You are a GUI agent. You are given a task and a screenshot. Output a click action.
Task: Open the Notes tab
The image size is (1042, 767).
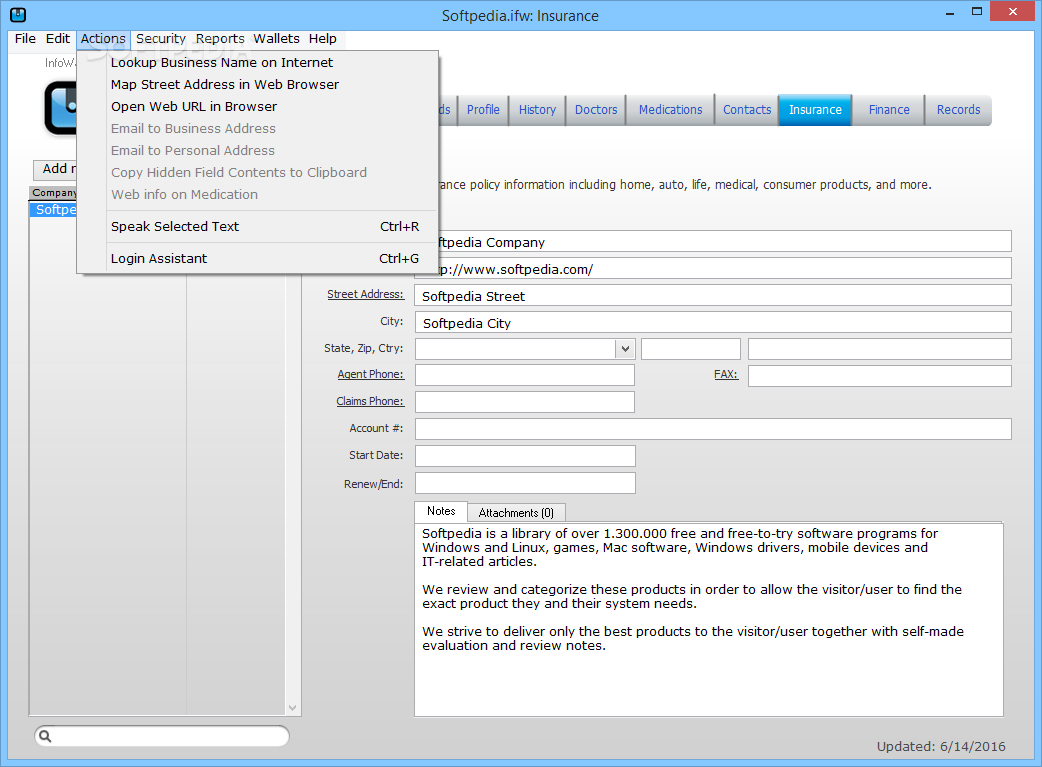[441, 511]
